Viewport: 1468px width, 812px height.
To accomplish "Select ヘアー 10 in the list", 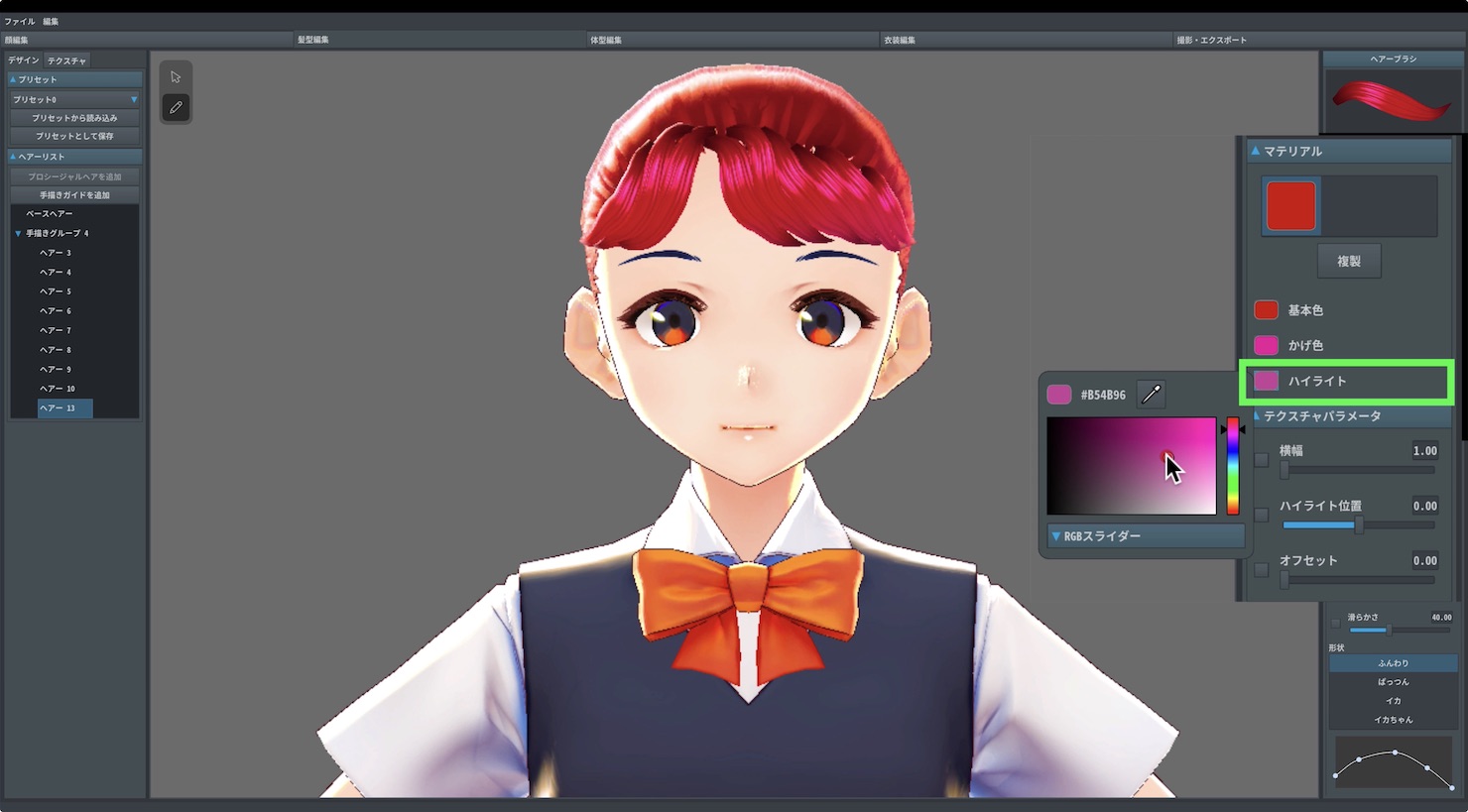I will coord(58,389).
